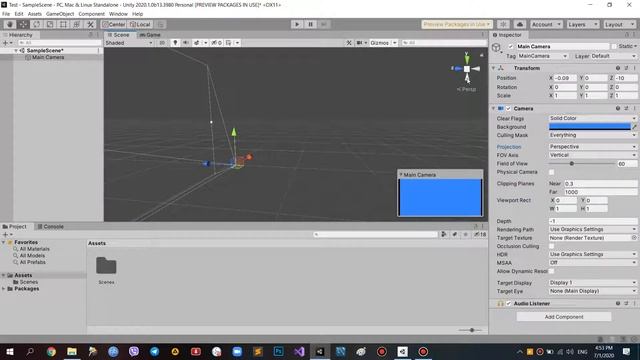Select All Materials favorite
640x360 pixels.
point(35,249)
